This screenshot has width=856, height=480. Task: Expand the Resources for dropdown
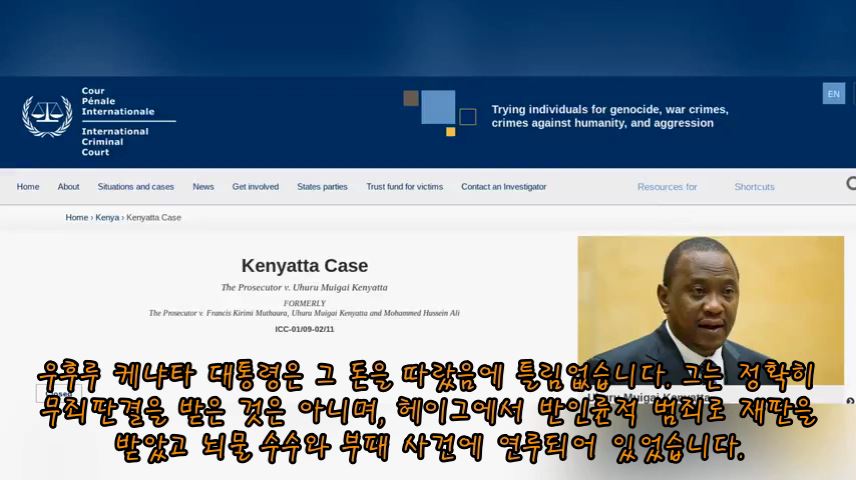click(x=667, y=187)
